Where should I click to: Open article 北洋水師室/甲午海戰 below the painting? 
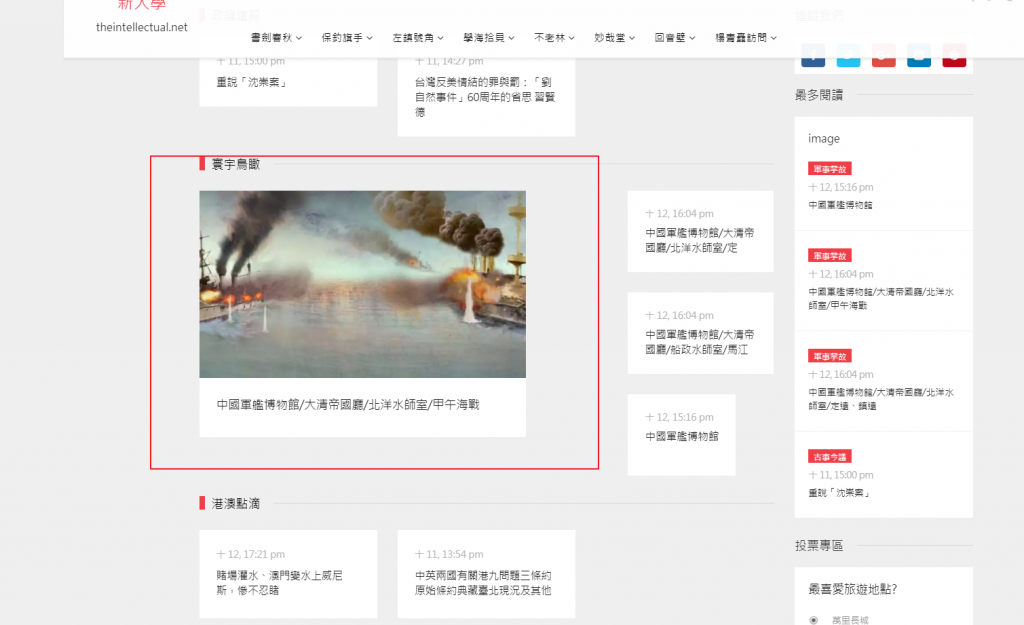[x=348, y=405]
